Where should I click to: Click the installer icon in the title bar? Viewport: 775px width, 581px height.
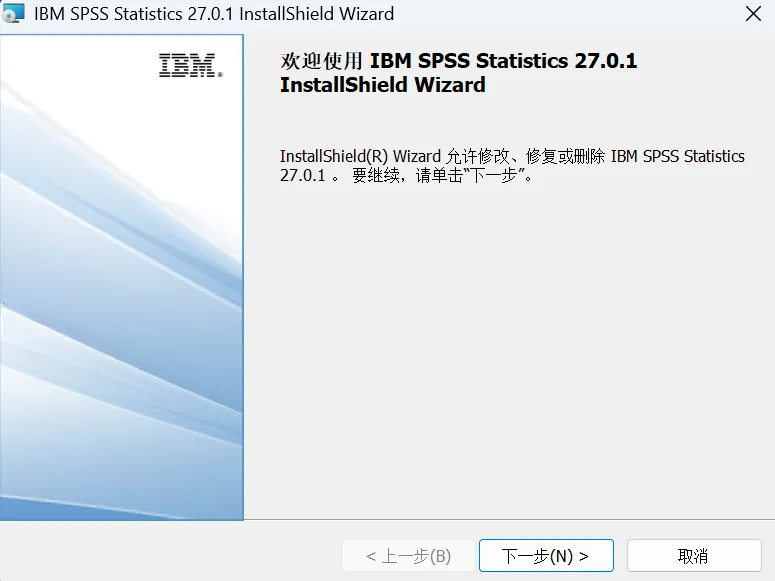pyautogui.click(x=13, y=13)
